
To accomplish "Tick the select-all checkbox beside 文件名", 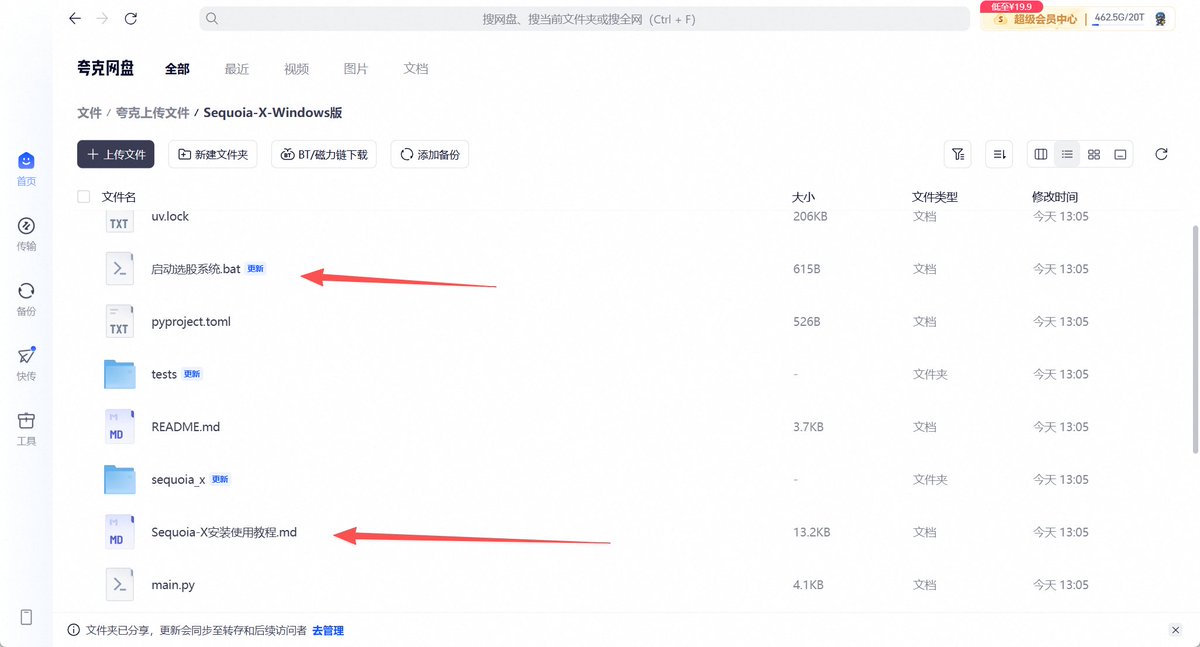I will (84, 197).
